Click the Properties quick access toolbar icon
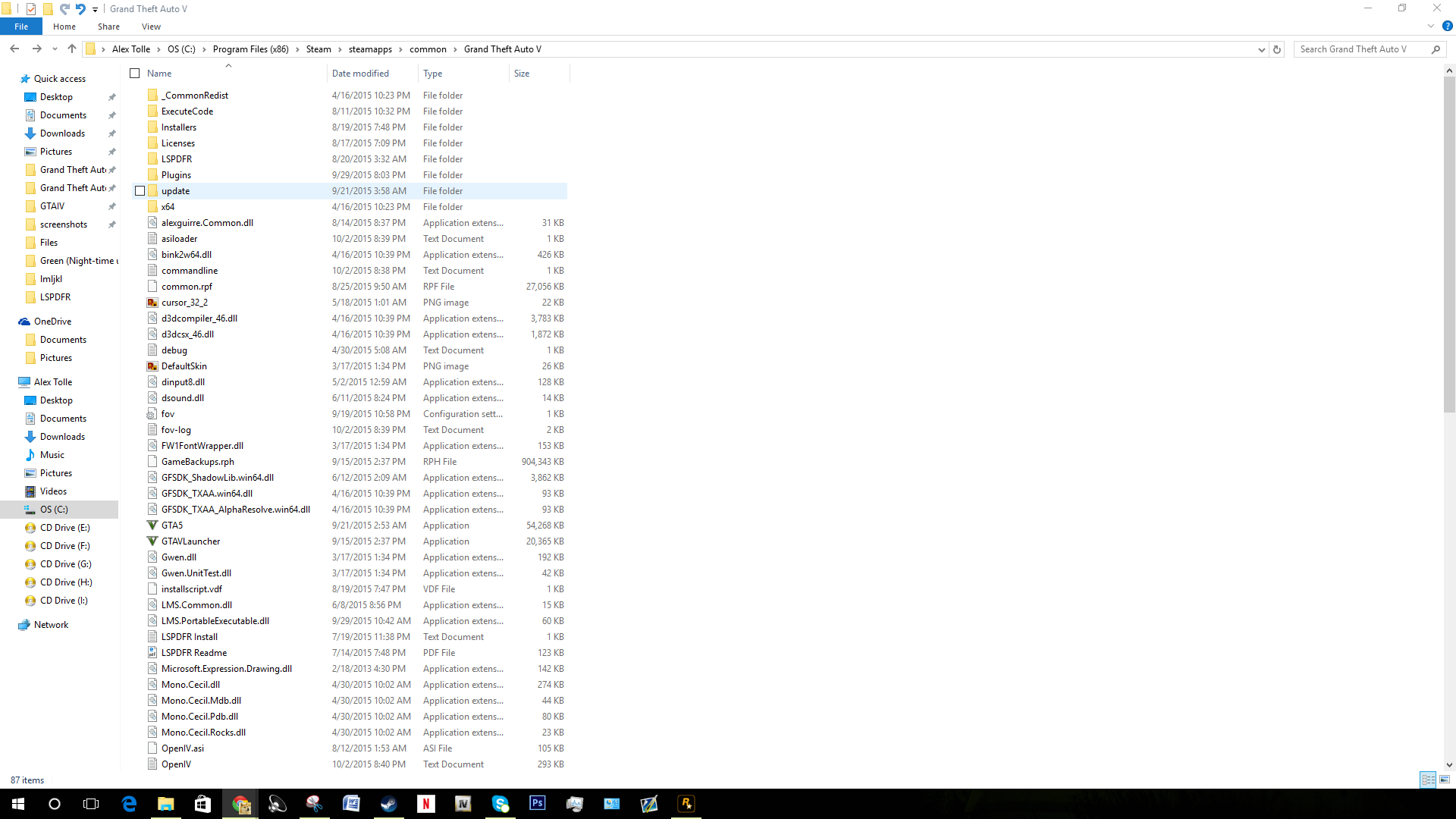This screenshot has height=819, width=1456. (31, 9)
